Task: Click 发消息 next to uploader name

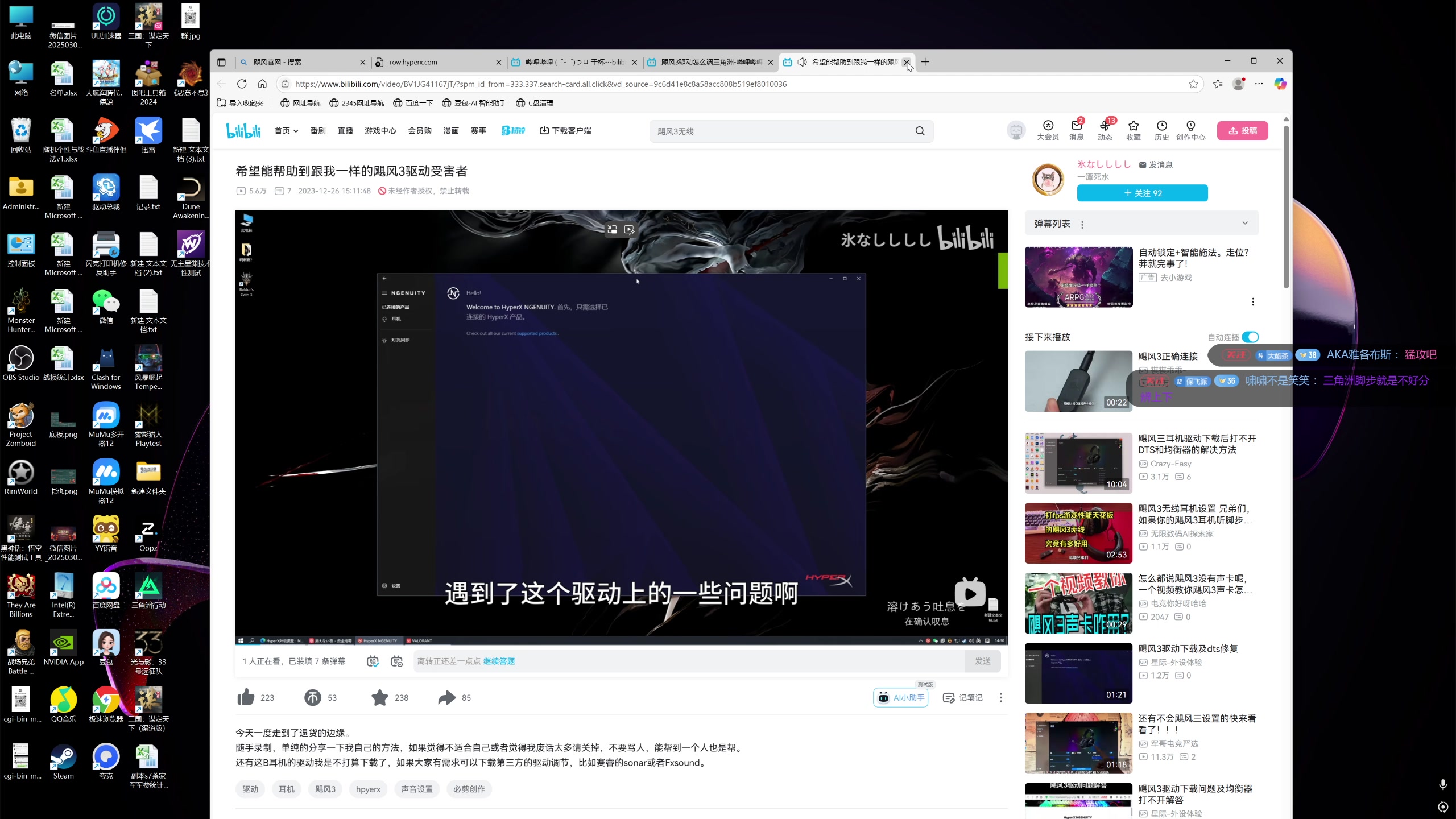Action: coord(1156,164)
